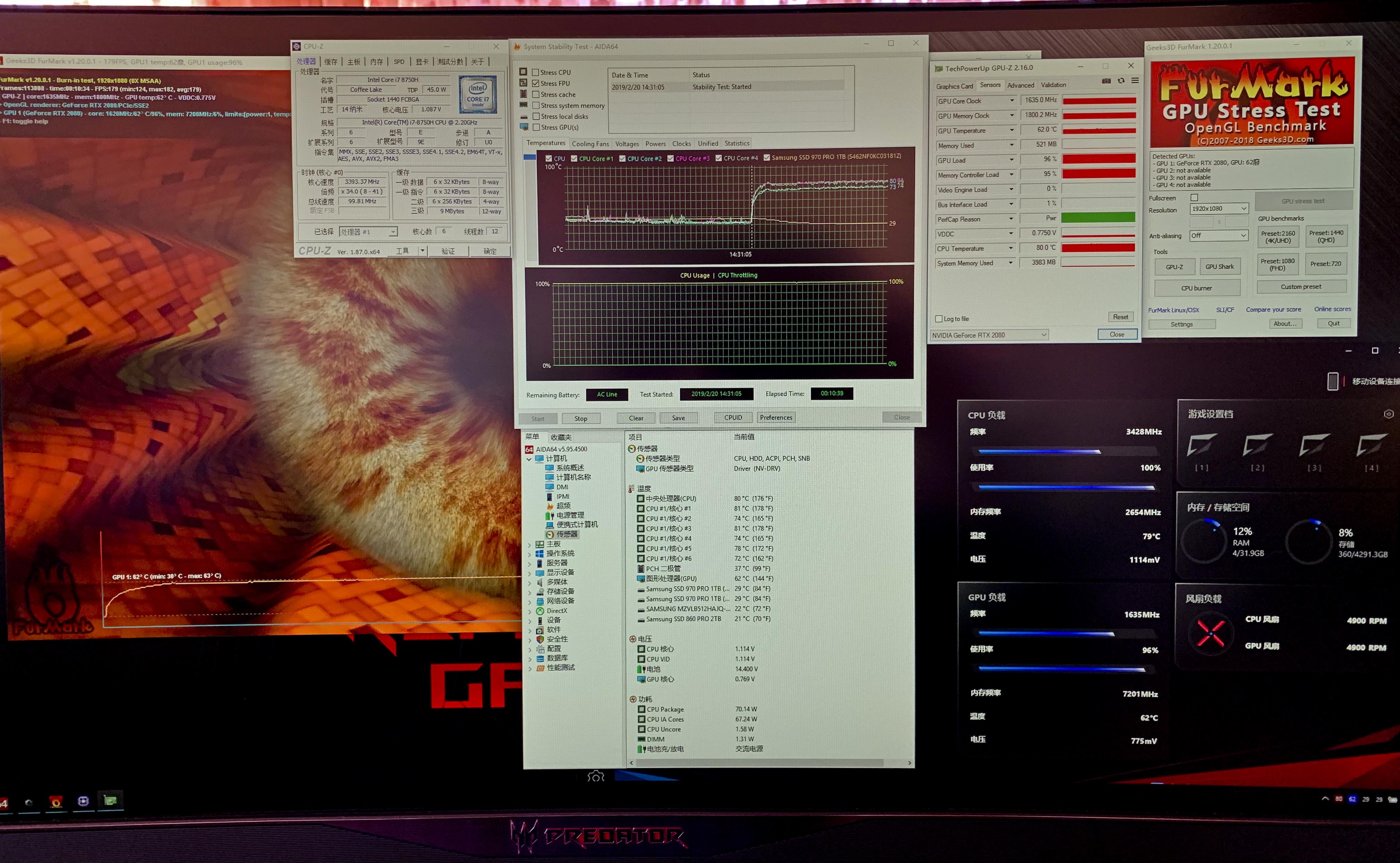Select game profile slot [4] icon
The height and width of the screenshot is (863, 1400).
[x=1372, y=445]
